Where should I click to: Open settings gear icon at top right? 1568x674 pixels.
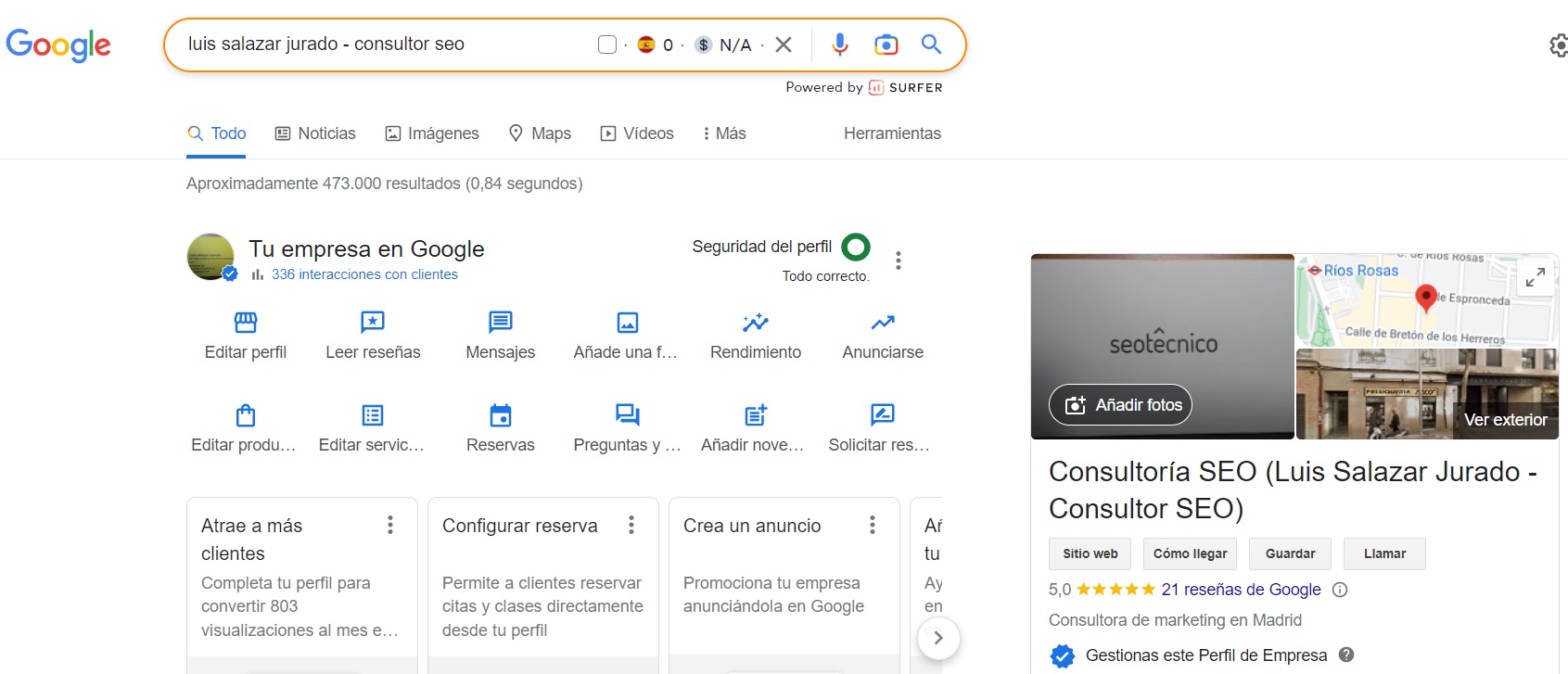point(1559,45)
